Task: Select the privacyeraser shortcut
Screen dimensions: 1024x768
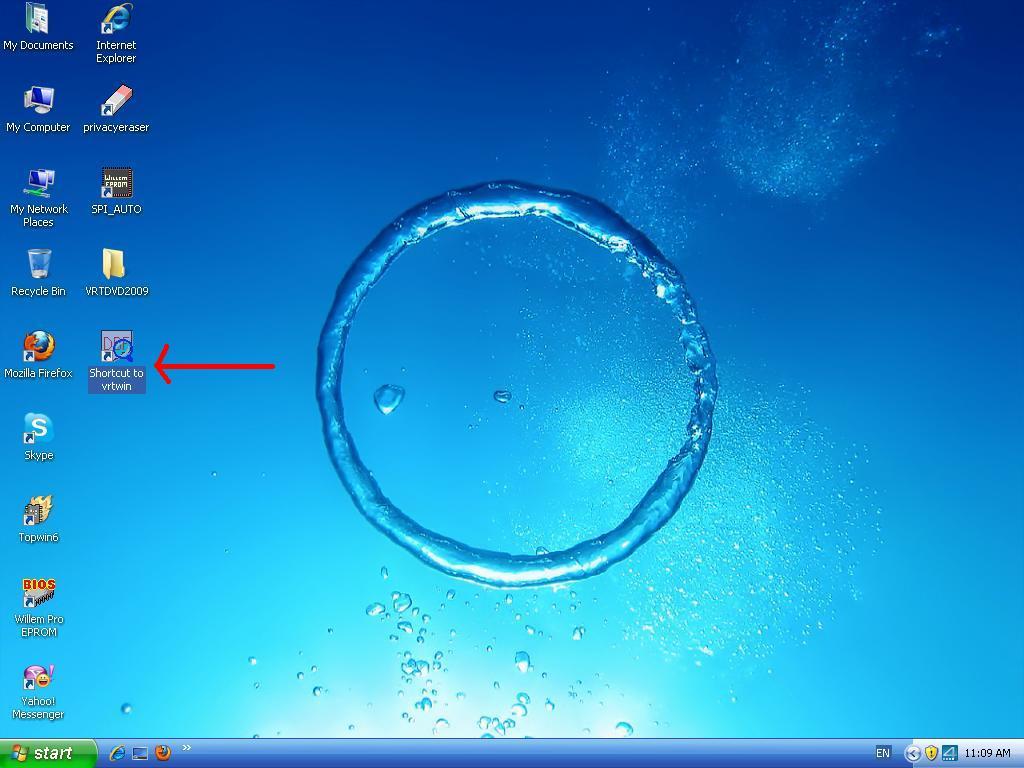Action: click(116, 101)
